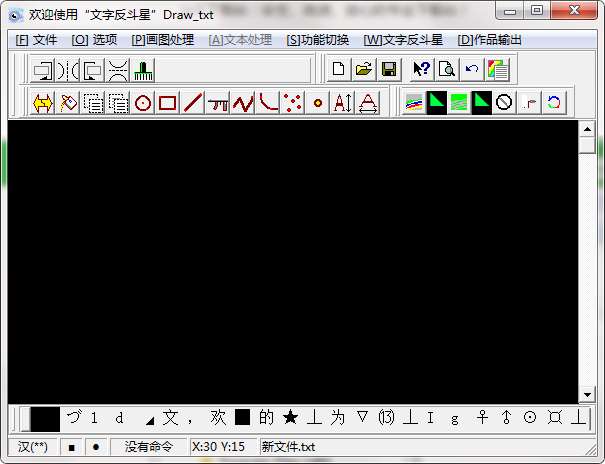Select the curve arc tool
This screenshot has width=605, height=464.
tap(268, 103)
